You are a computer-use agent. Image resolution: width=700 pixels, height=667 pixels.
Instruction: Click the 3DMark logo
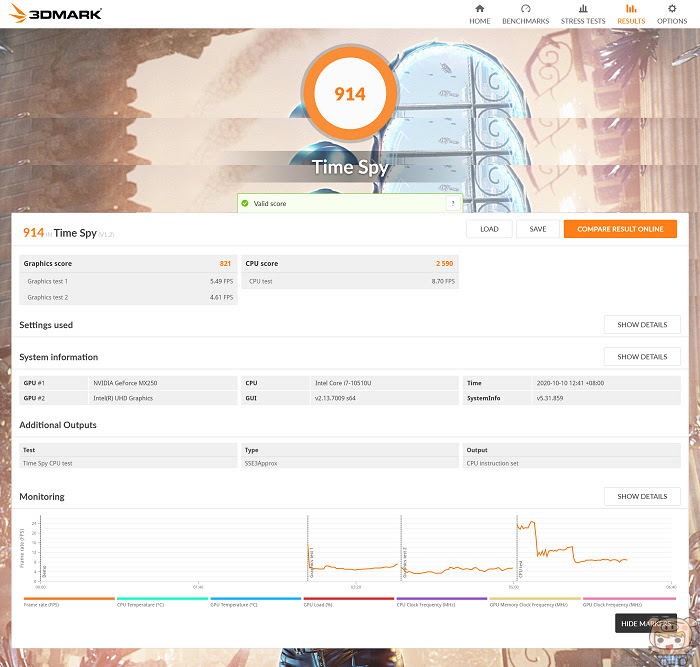pos(55,13)
